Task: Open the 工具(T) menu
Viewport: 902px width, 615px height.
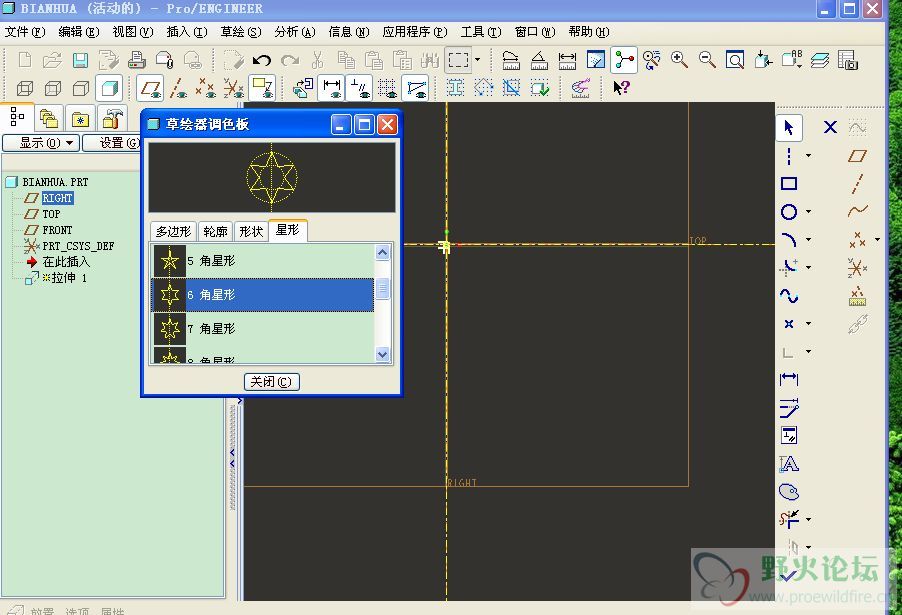Action: click(x=481, y=32)
